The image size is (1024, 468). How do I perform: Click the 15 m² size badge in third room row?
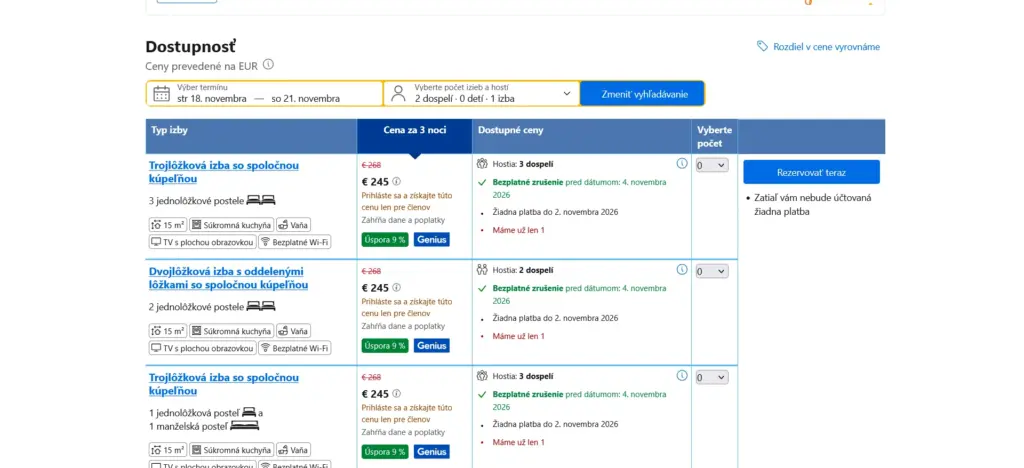[x=168, y=450]
